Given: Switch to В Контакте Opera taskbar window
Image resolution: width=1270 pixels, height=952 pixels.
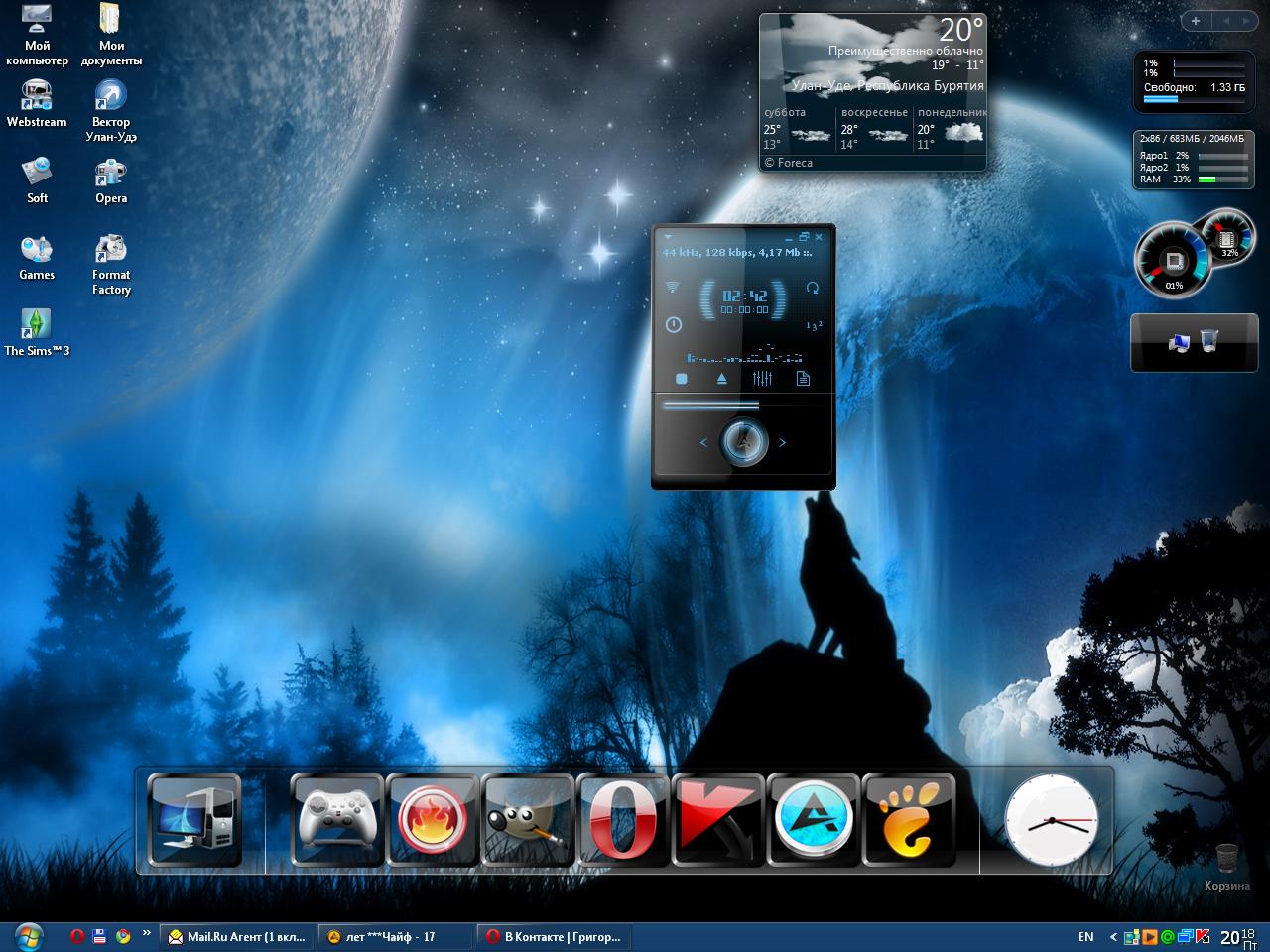Looking at the screenshot, I should [554, 936].
